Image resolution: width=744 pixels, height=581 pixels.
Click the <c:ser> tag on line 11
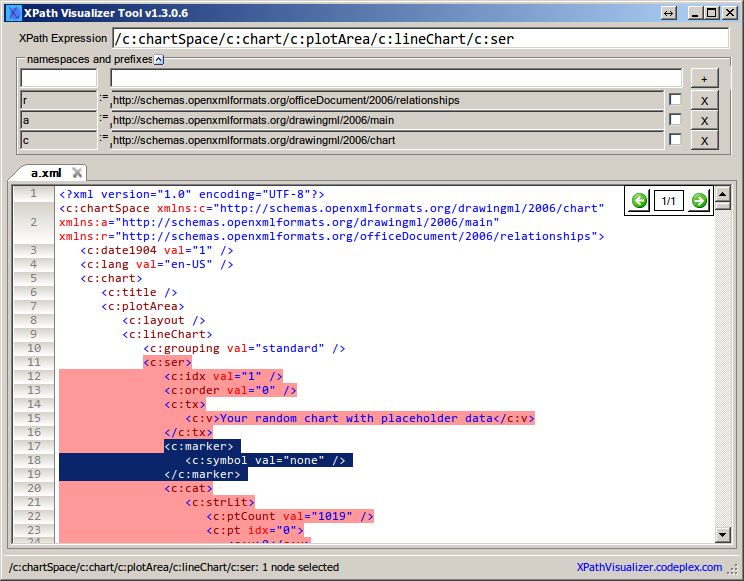pos(167,362)
